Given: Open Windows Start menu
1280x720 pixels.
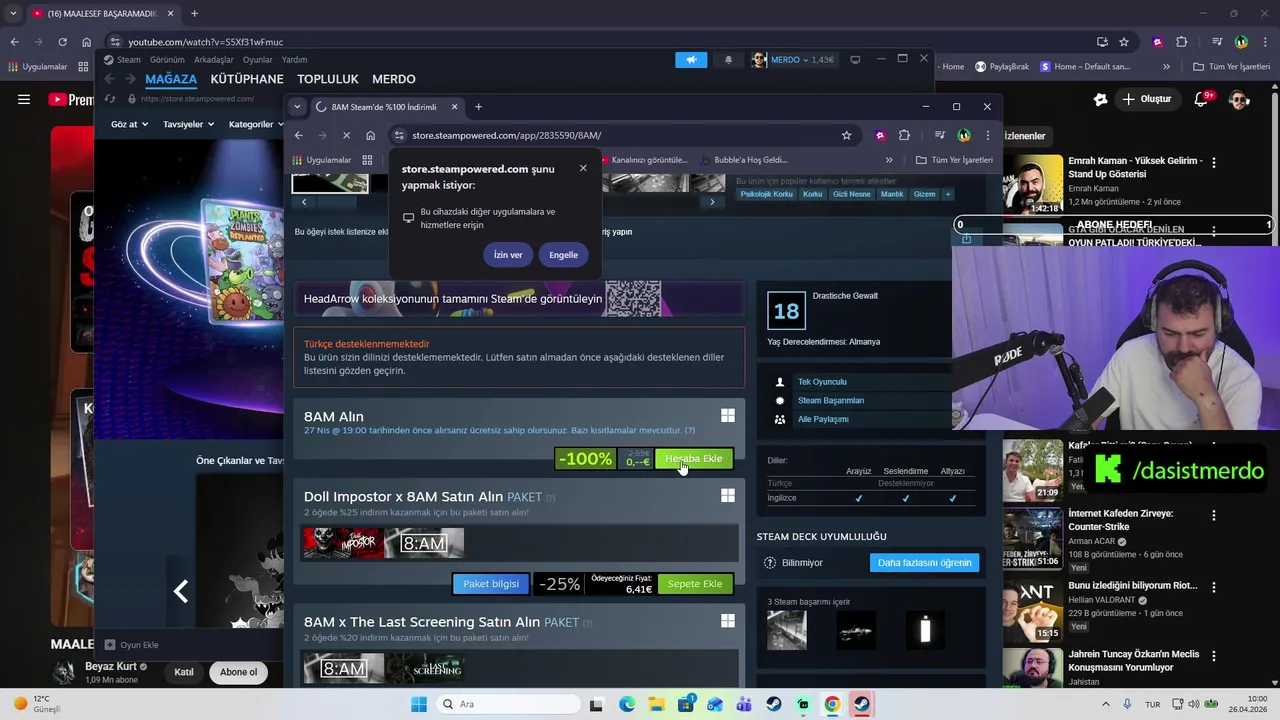Looking at the screenshot, I should pyautogui.click(x=418, y=704).
